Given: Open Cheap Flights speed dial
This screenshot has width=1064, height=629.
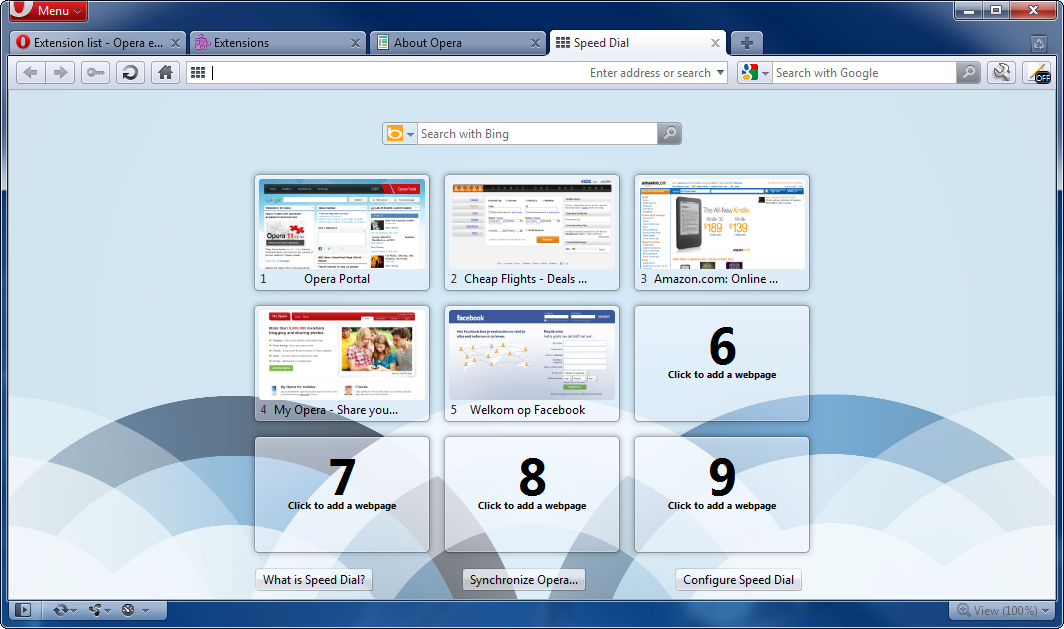Looking at the screenshot, I should coord(532,233).
